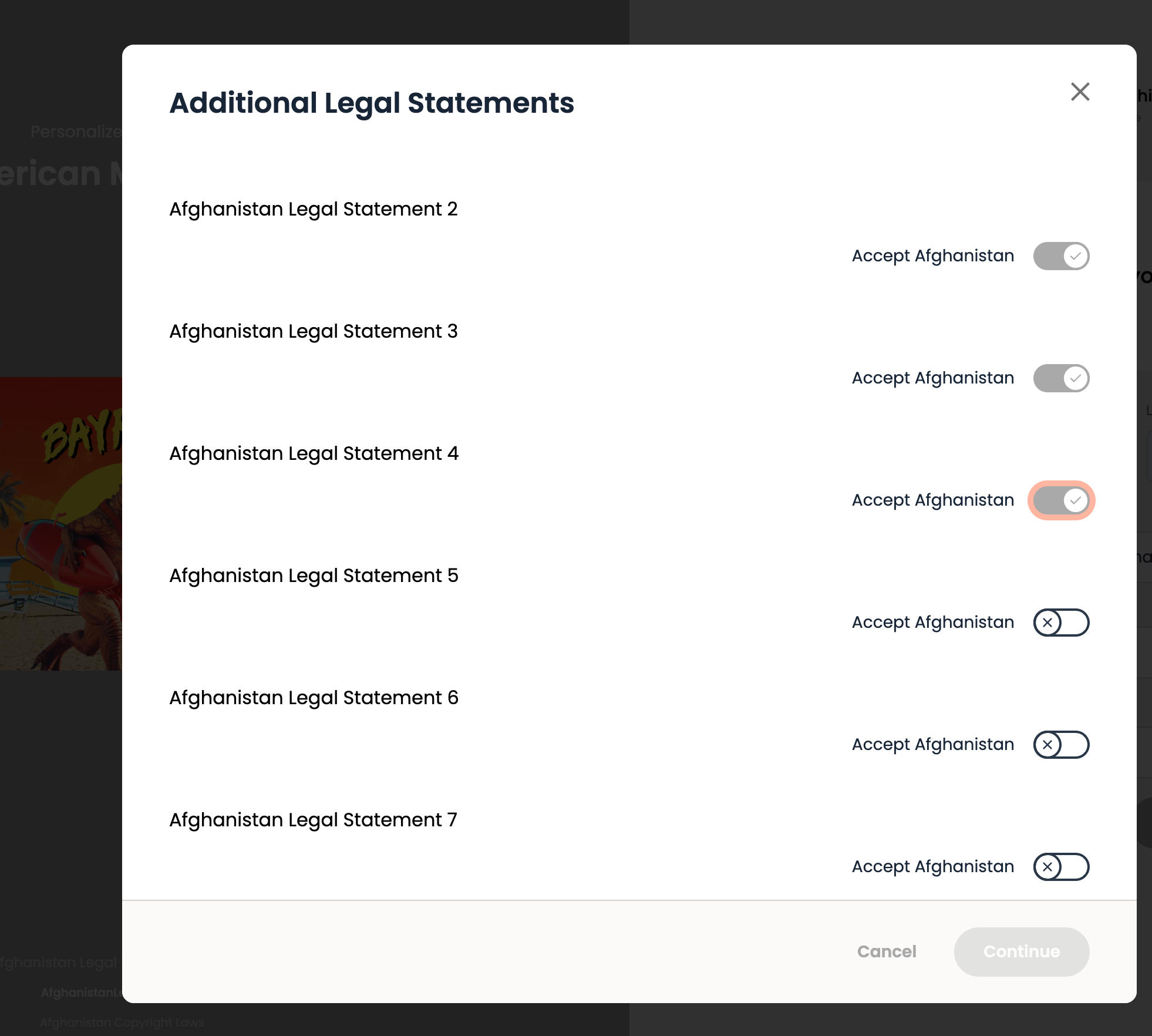Click the Accept Afghanistan label under Statement 7

point(933,867)
